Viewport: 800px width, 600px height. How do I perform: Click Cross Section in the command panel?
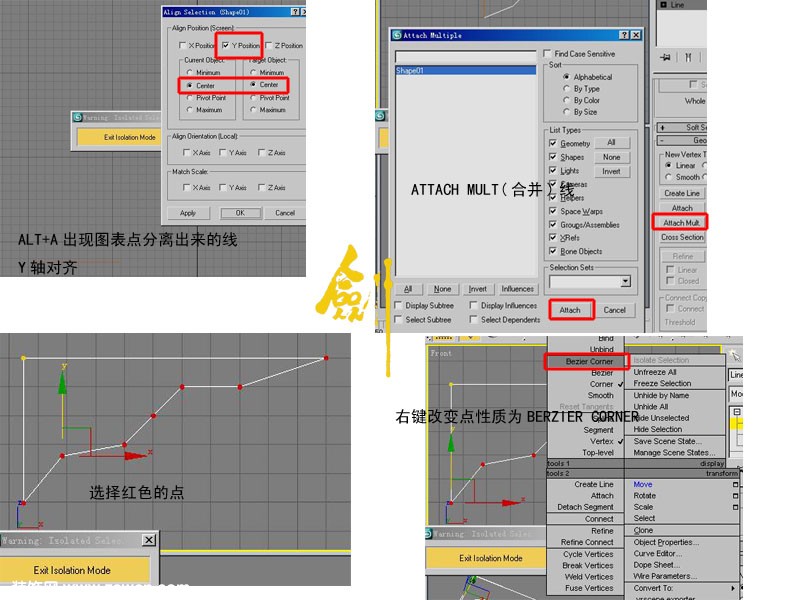(x=682, y=237)
